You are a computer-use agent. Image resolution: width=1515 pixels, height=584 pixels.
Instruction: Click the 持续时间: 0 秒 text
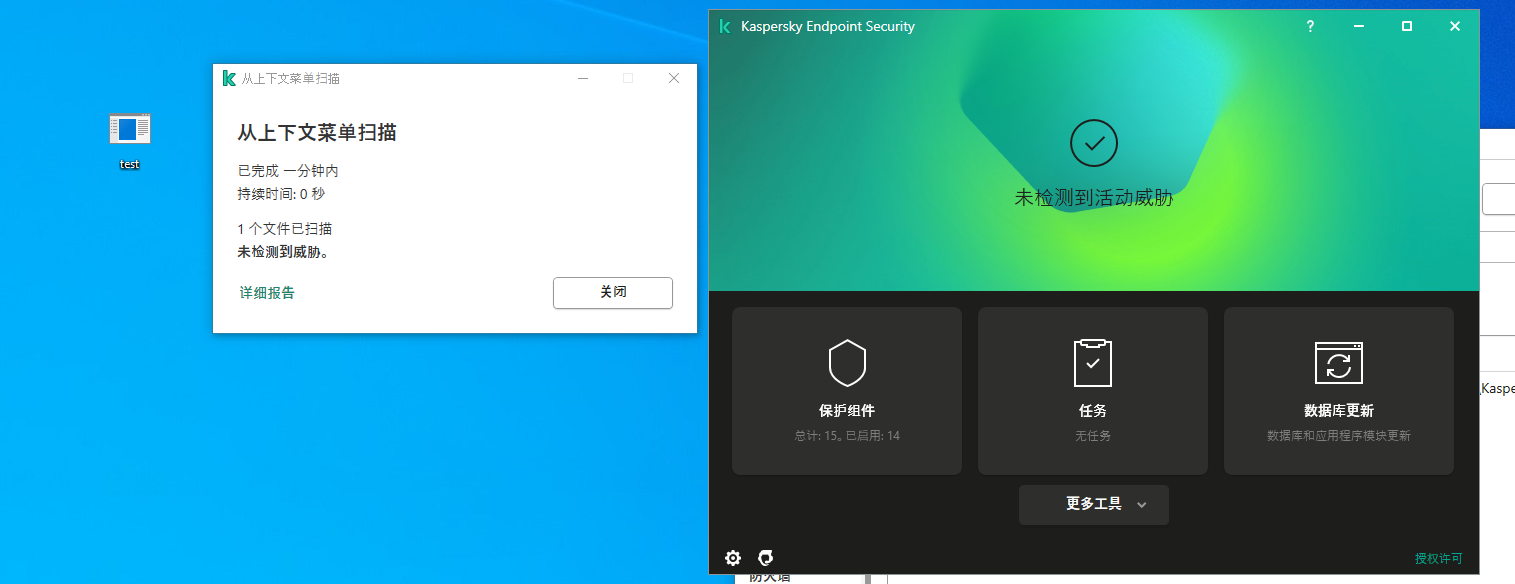click(281, 194)
